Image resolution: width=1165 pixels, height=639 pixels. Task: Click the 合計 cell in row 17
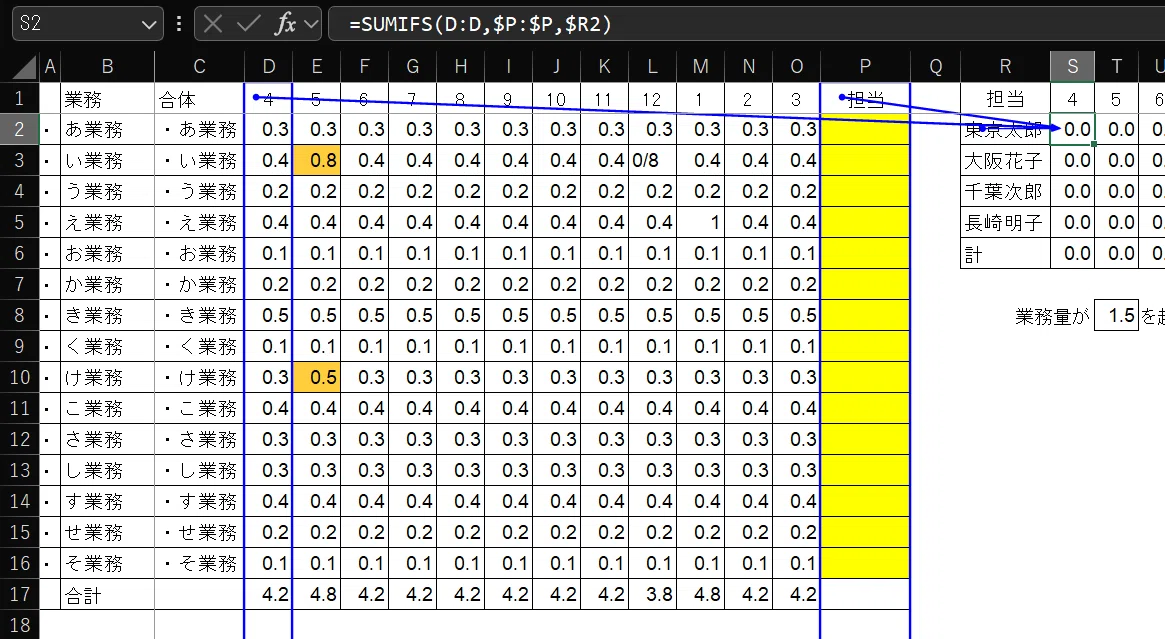[x=107, y=595]
